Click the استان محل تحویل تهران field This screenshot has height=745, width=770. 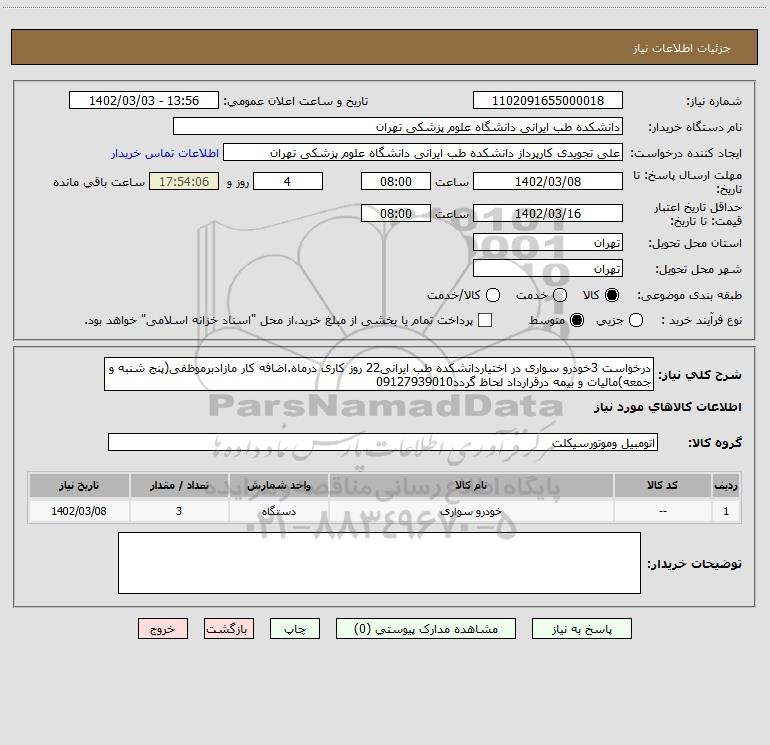coord(548,243)
